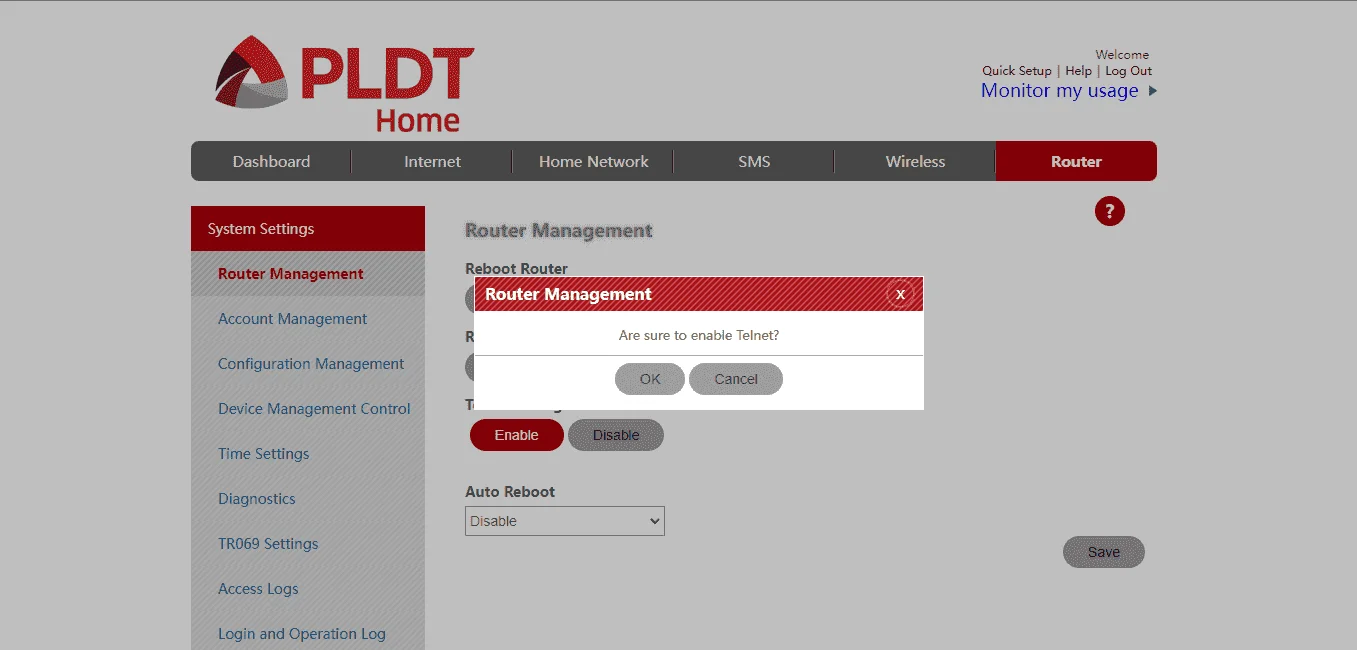Click the arrow beside Monitor my usage

pyautogui.click(x=1152, y=91)
